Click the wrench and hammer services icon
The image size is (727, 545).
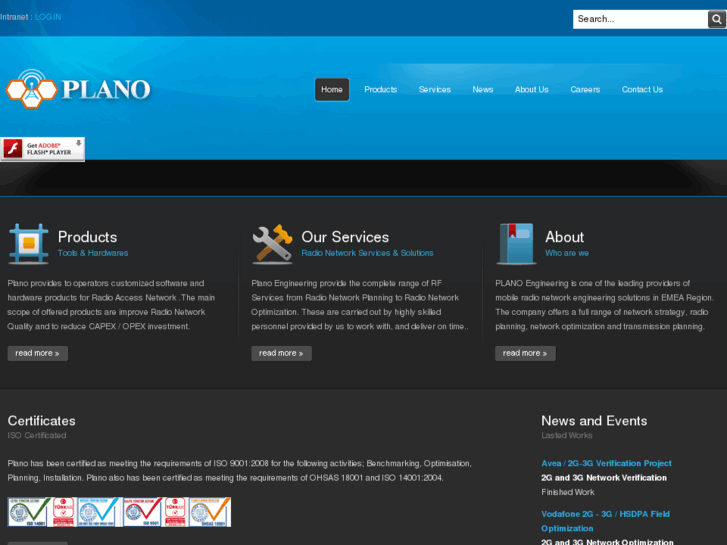click(x=272, y=244)
